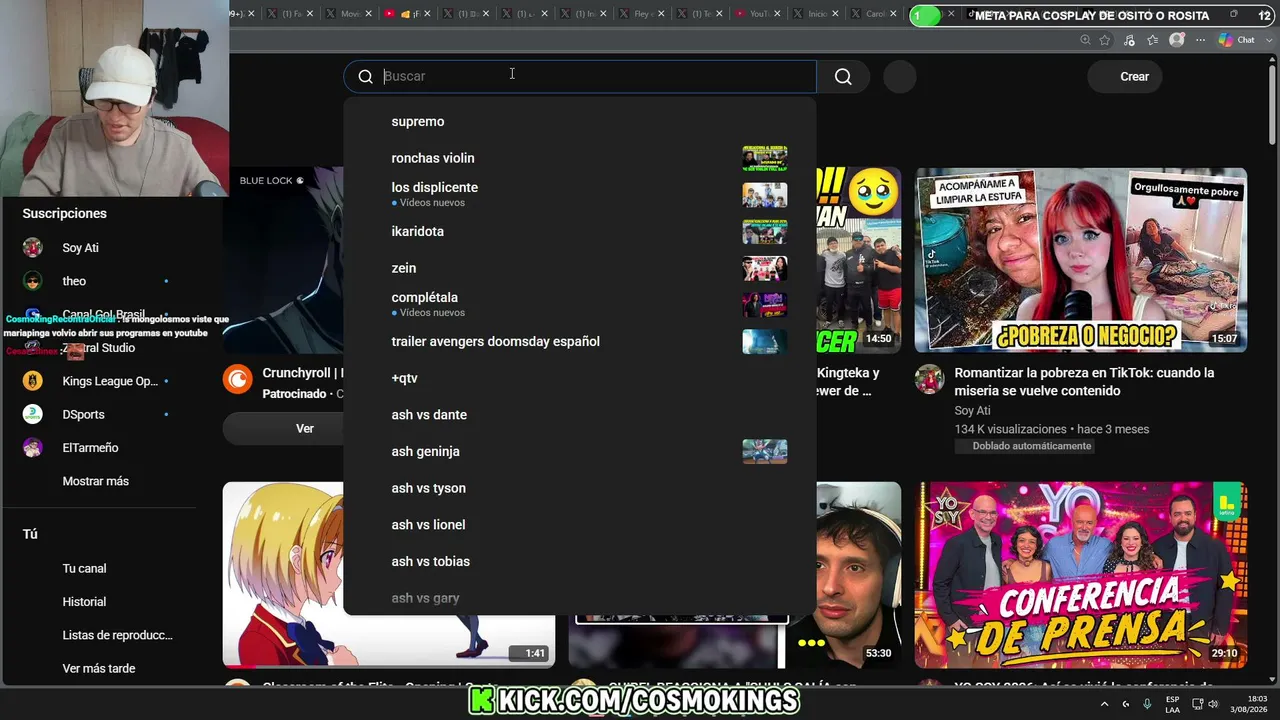Play the Conferencia de Prensa video thumbnail
The width and height of the screenshot is (1280, 720).
(1081, 575)
